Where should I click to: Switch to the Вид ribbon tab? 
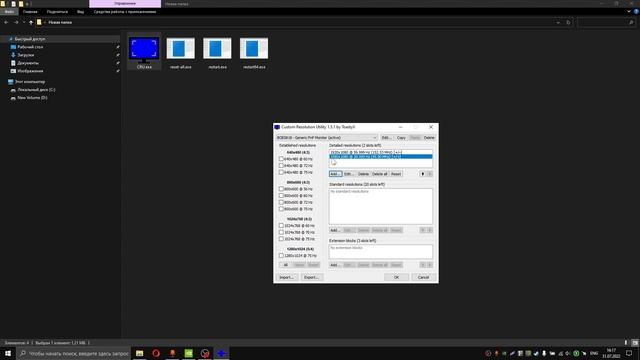(80, 12)
